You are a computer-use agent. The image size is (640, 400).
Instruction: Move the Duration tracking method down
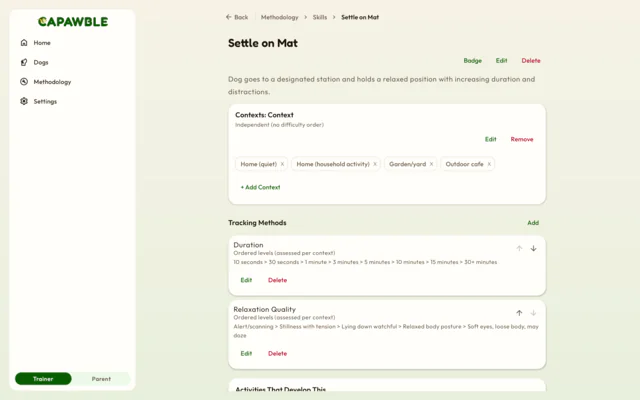point(533,248)
